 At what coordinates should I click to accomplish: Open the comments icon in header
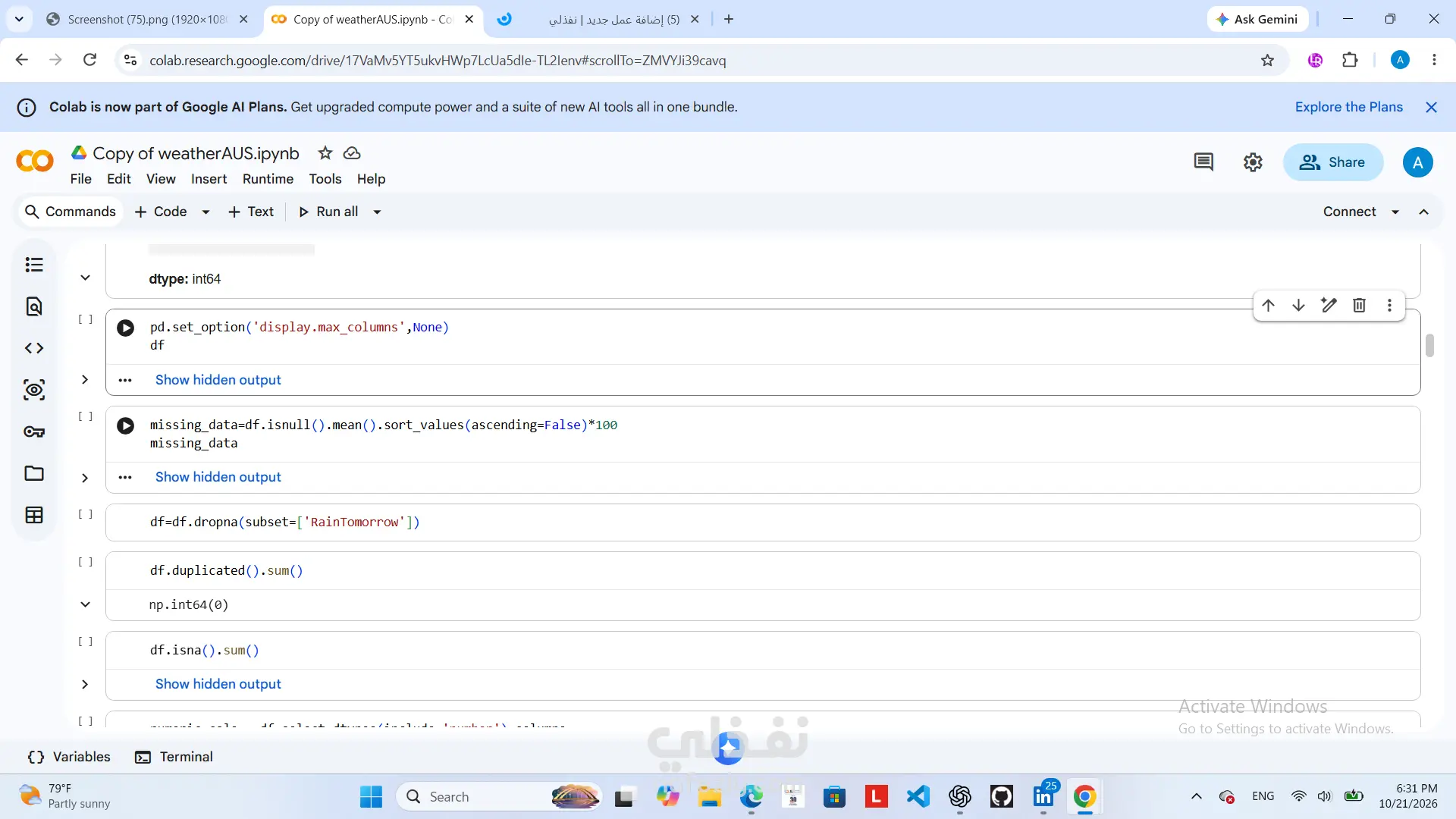[1203, 162]
